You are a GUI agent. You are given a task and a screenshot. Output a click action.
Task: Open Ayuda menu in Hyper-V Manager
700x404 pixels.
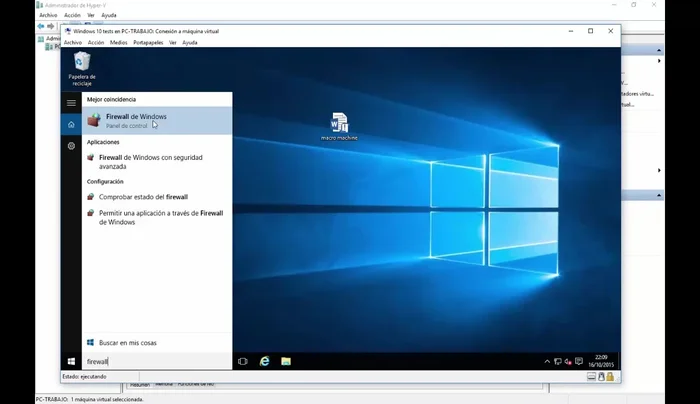click(x=109, y=15)
